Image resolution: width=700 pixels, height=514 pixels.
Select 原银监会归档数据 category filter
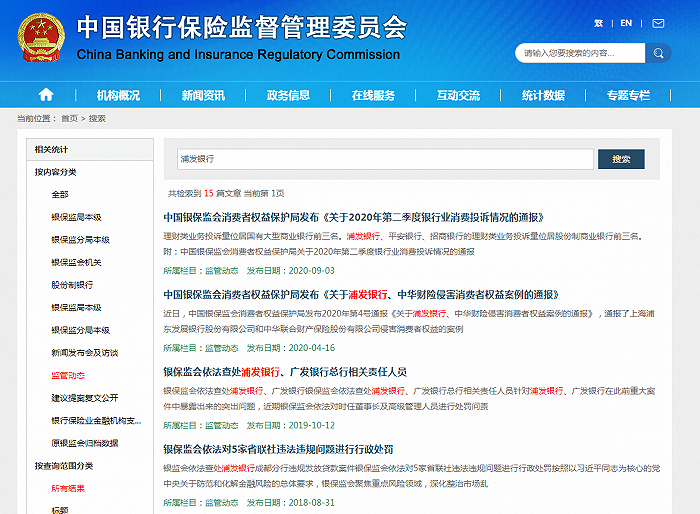[x=85, y=443]
